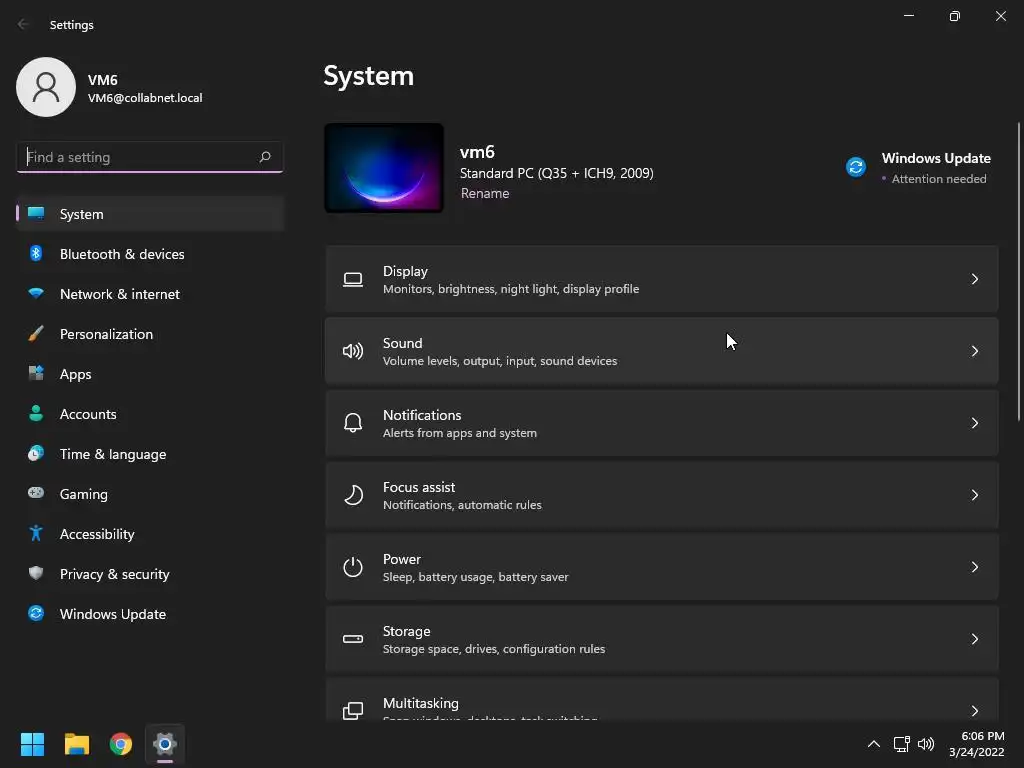Go to Network & internet settings
1024x768 pixels.
(150, 294)
